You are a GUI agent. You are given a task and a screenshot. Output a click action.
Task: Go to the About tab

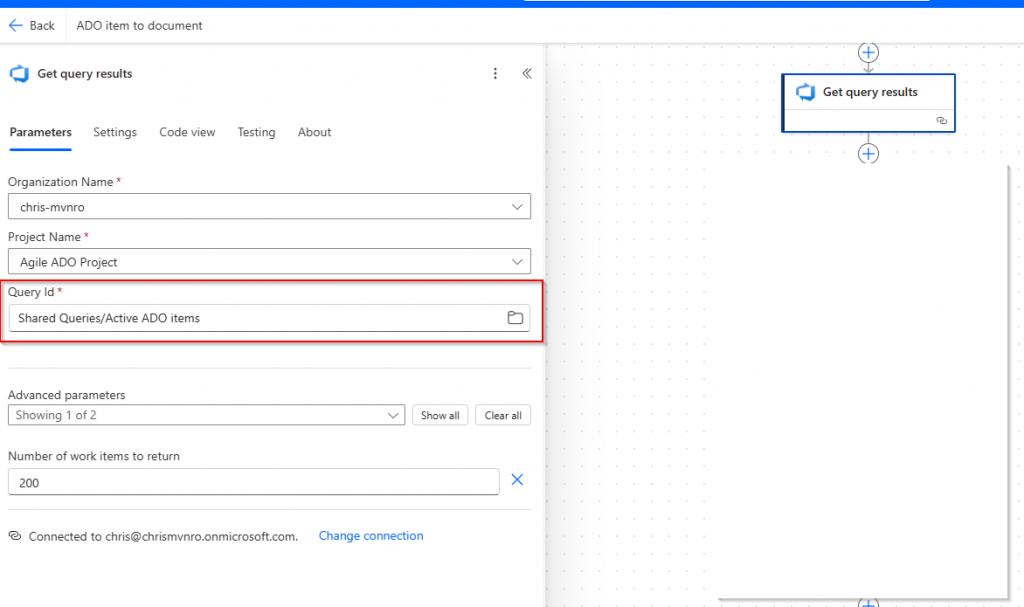(x=314, y=132)
